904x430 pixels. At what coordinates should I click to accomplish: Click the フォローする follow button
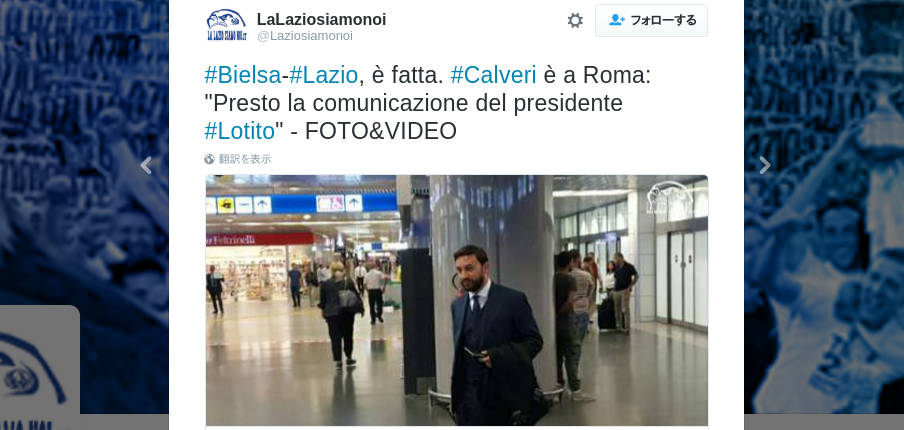tap(651, 21)
